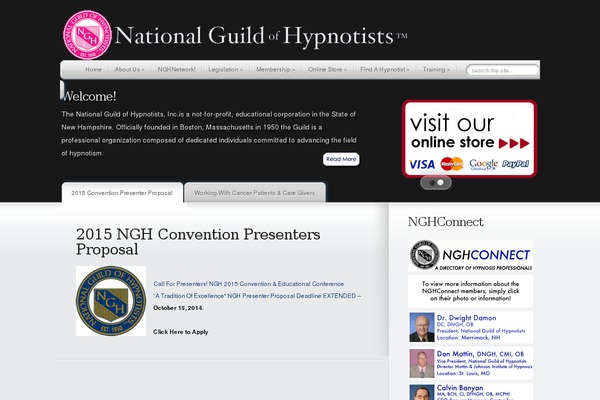The width and height of the screenshot is (600, 400).
Task: Select the second slideshow dot indicator
Action: (440, 183)
